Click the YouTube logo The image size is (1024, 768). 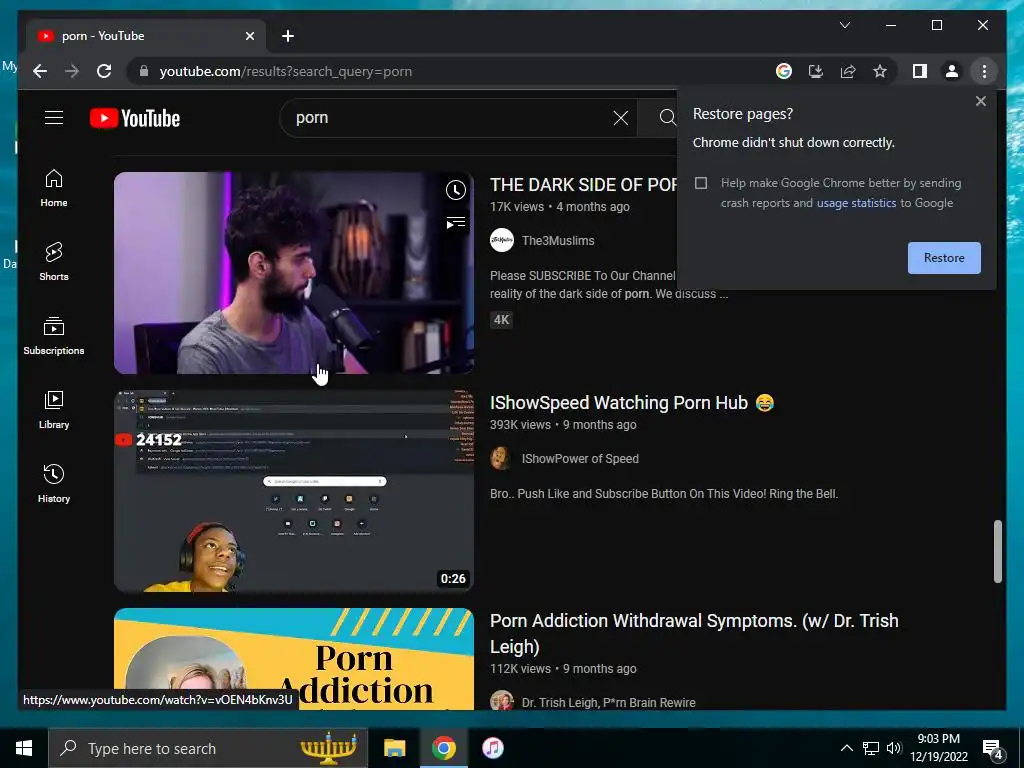point(135,118)
